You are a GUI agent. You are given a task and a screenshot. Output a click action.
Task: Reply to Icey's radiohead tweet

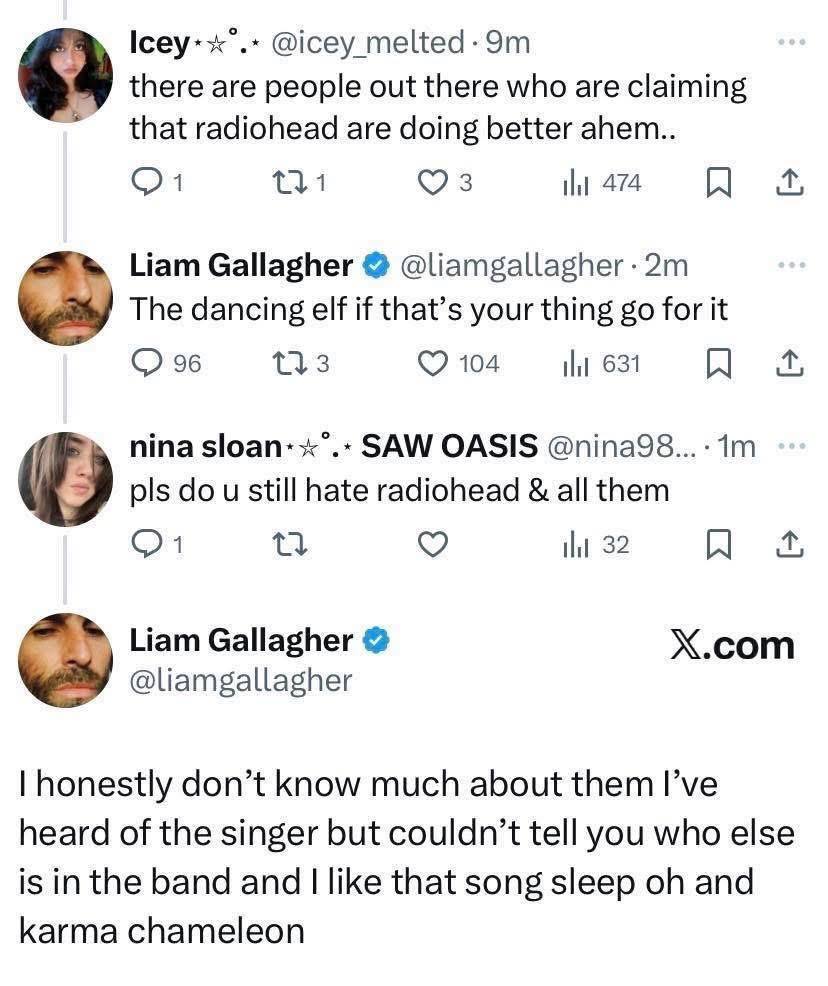pyautogui.click(x=146, y=183)
